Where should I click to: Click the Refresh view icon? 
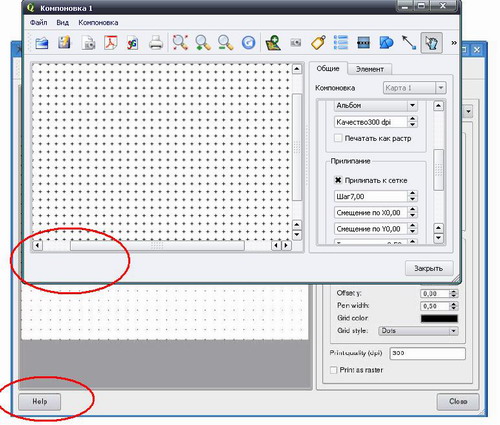pyautogui.click(x=248, y=43)
